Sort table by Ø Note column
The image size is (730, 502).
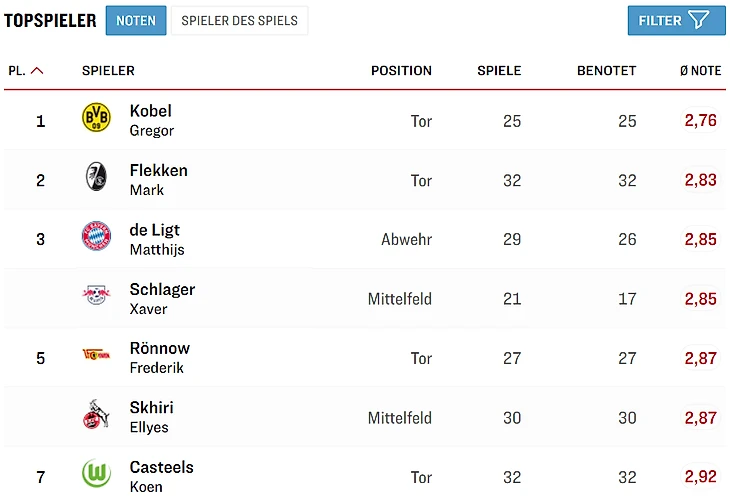[x=700, y=71]
